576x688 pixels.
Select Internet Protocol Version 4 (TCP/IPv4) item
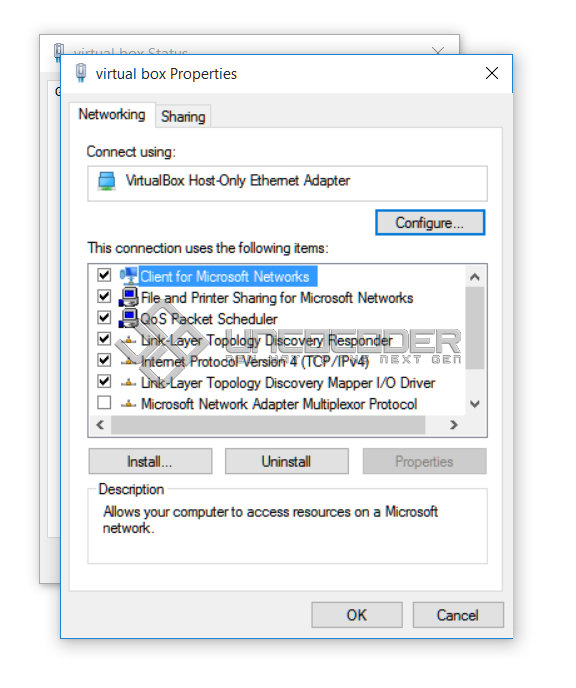click(254, 362)
